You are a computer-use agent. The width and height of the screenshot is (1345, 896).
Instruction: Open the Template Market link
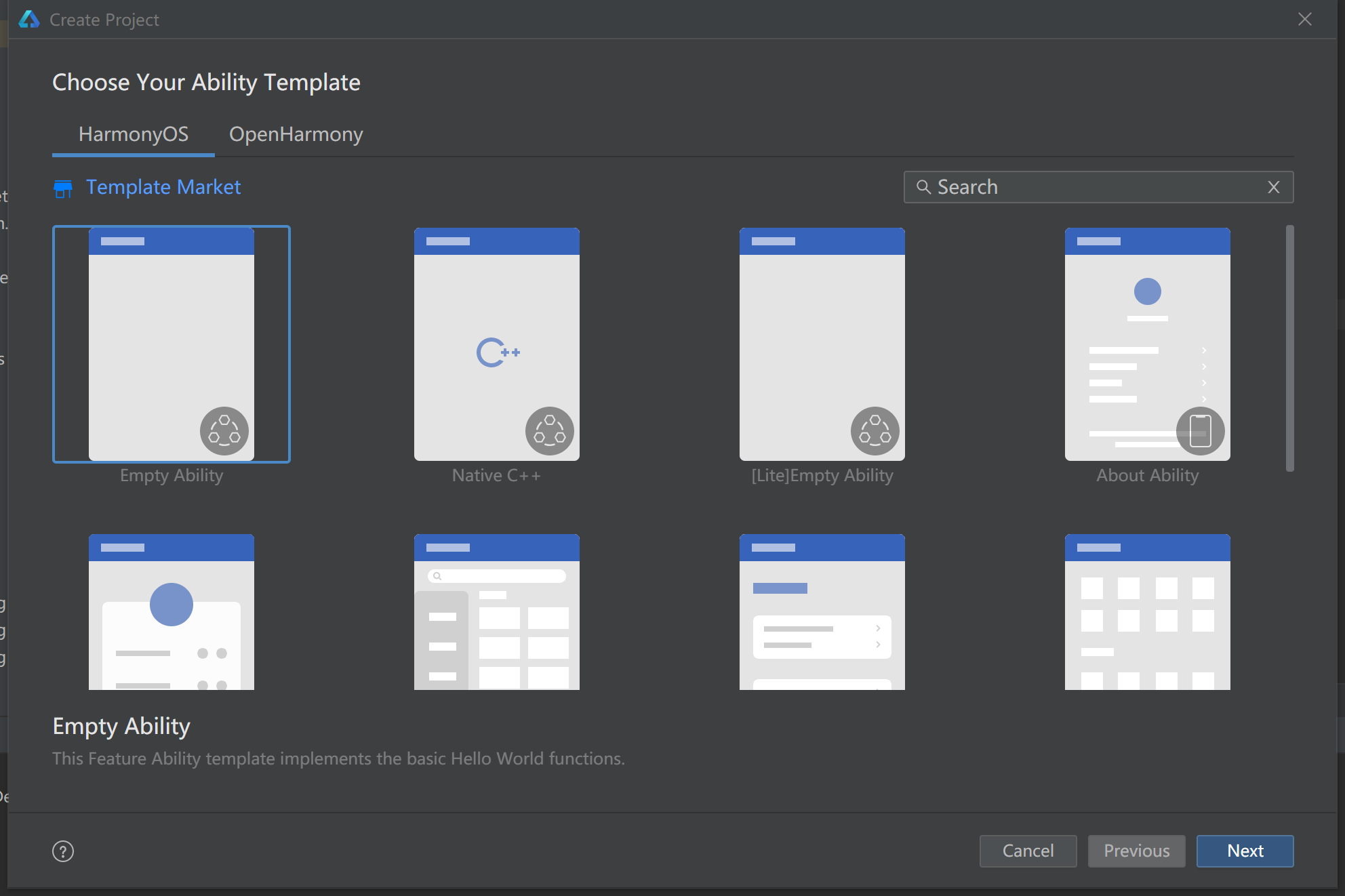coord(163,187)
